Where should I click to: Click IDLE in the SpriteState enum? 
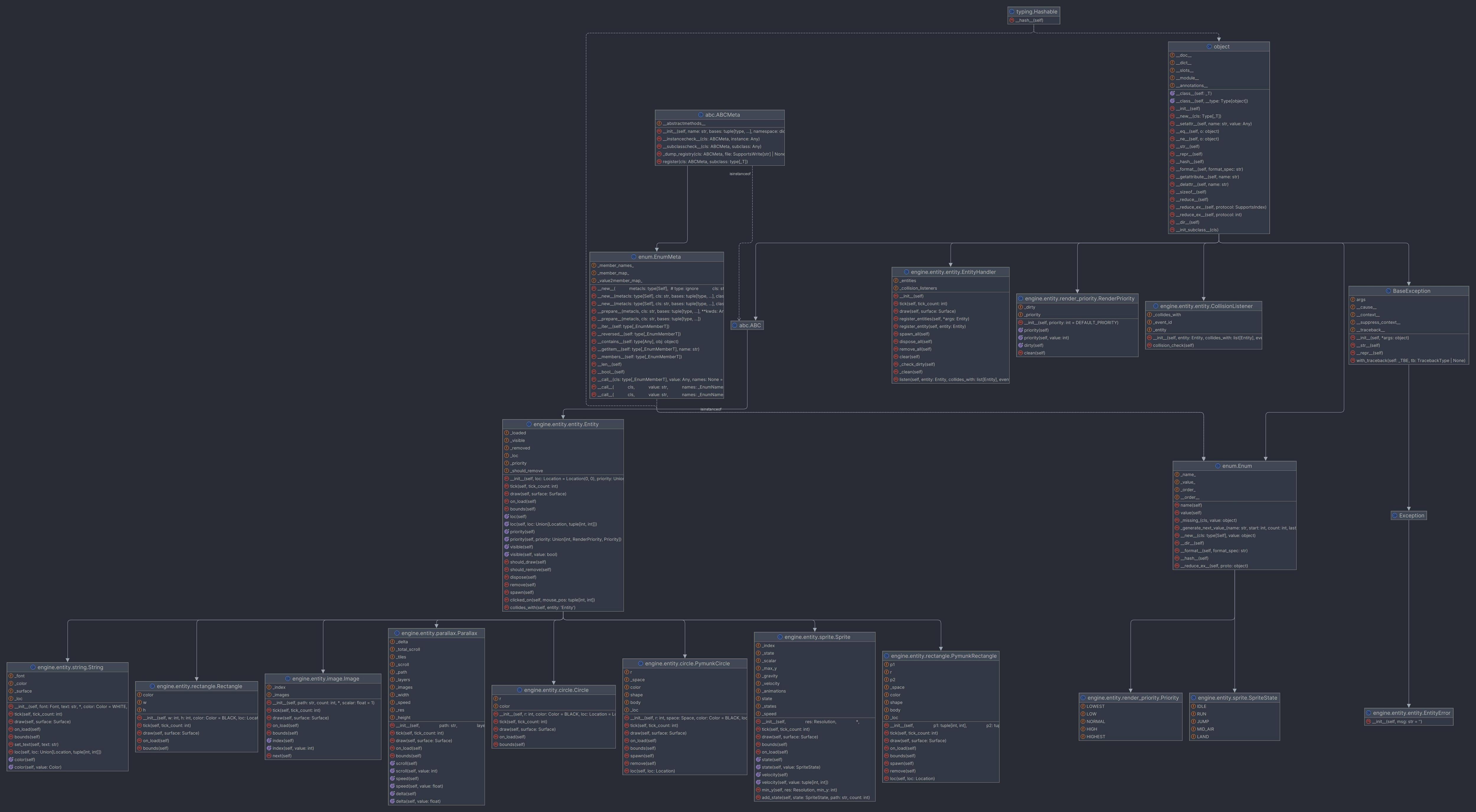(1201, 707)
